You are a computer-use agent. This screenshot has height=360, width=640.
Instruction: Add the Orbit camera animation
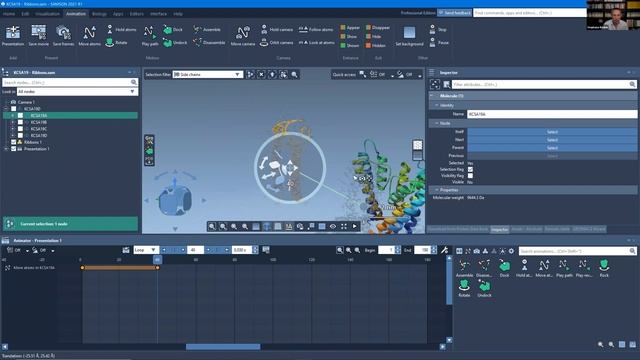point(276,42)
